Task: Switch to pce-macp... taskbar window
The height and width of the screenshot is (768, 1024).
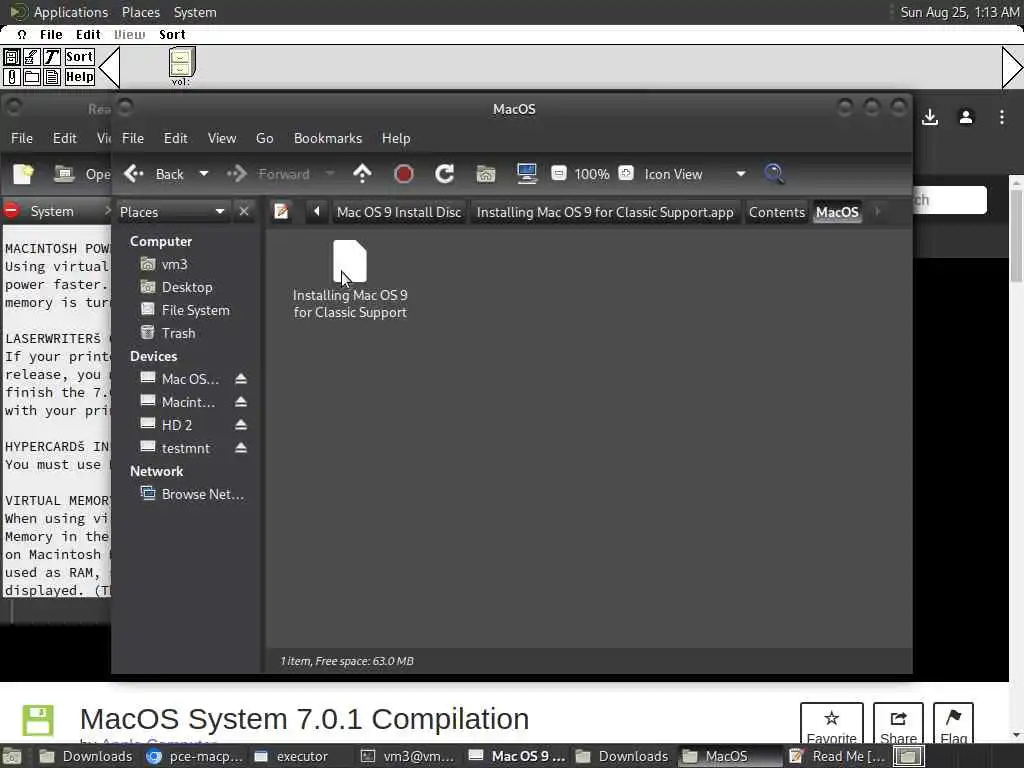Action: 195,756
